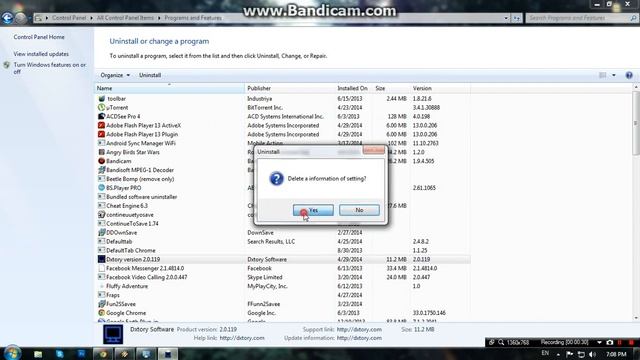Select Facebook Video Calling 2.0.0.447 entry

(x=147, y=277)
